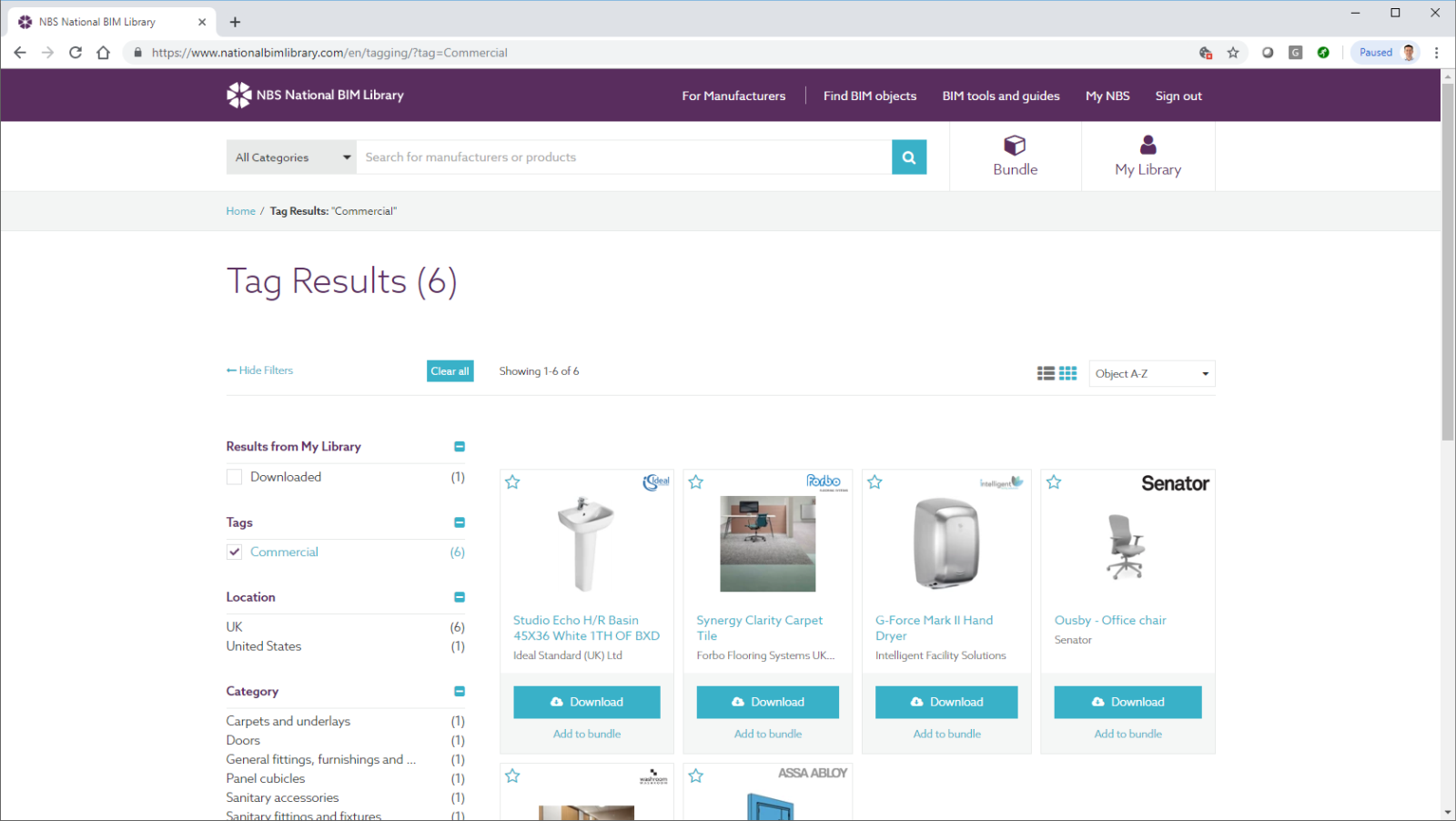Image resolution: width=1456 pixels, height=821 pixels.
Task: Reload the current page
Action: 76,53
